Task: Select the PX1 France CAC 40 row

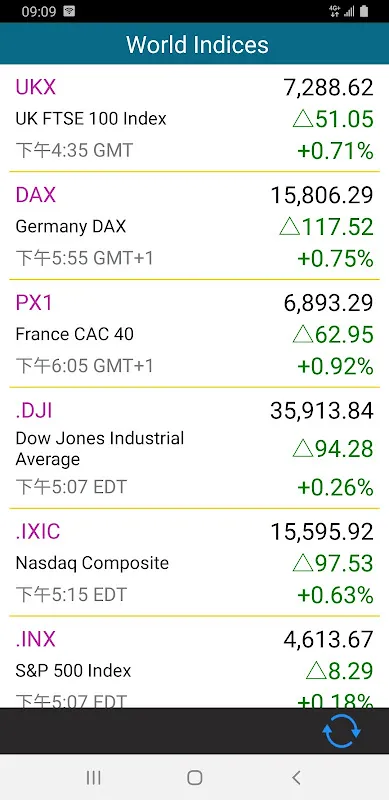Action: (194, 334)
